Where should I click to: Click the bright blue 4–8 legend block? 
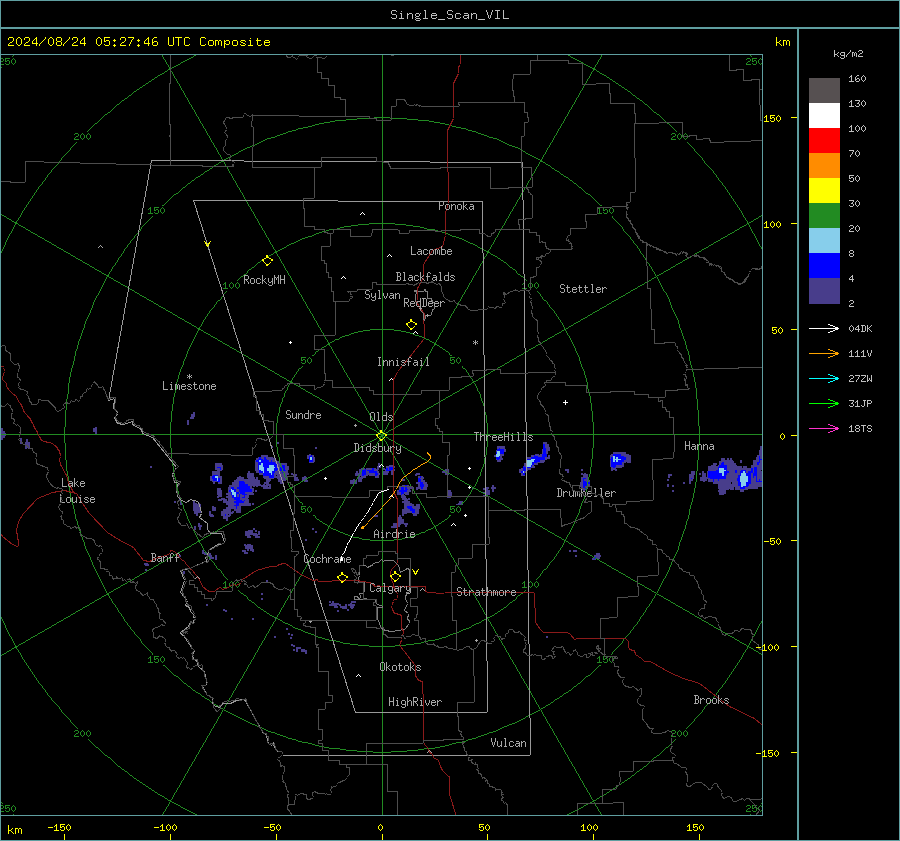click(824, 266)
